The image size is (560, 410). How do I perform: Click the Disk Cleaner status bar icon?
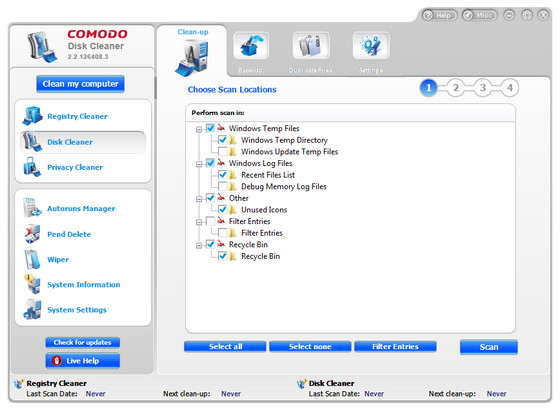301,384
